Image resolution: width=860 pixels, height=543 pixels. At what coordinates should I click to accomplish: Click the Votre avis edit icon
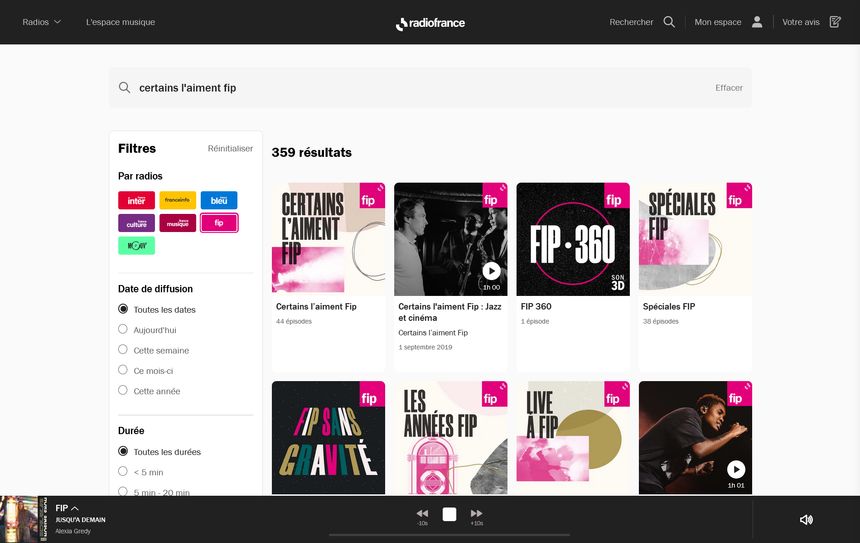tap(835, 22)
